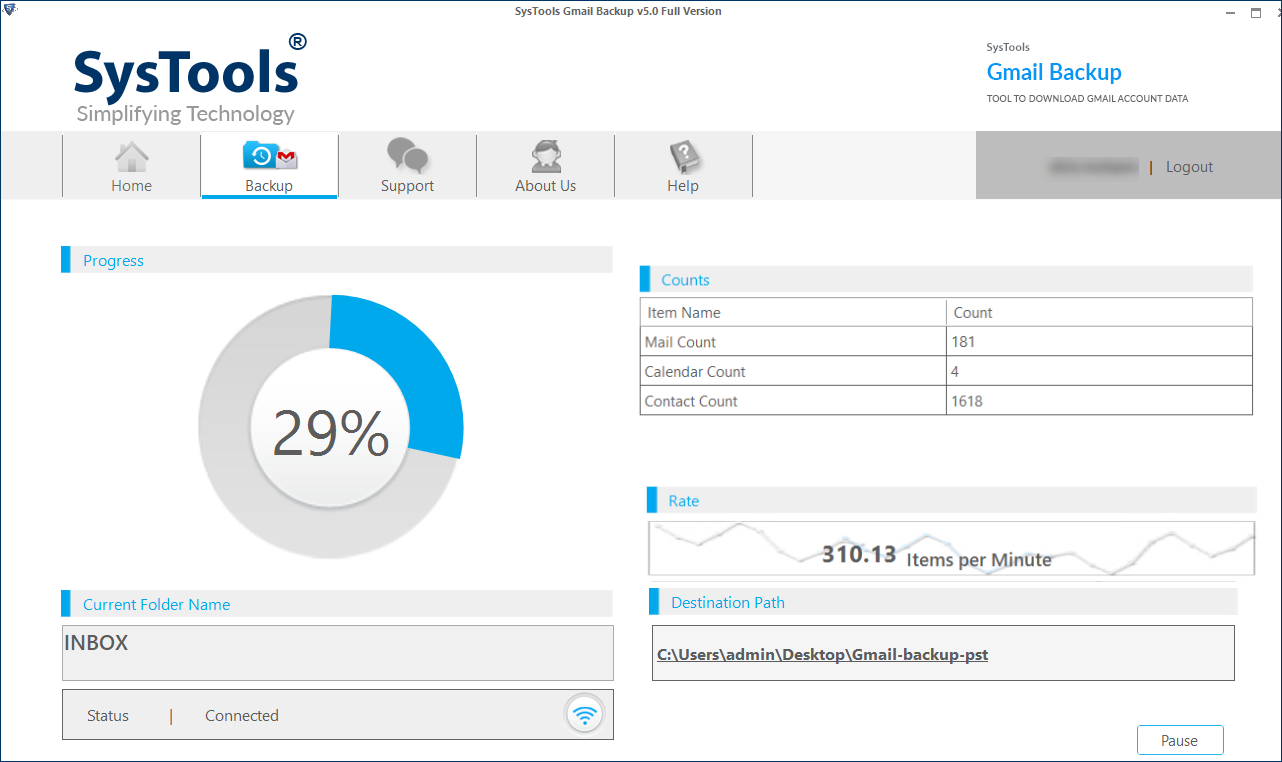Viewport: 1282px width, 762px height.
Task: Click the mail count value 181
Action: 963,342
